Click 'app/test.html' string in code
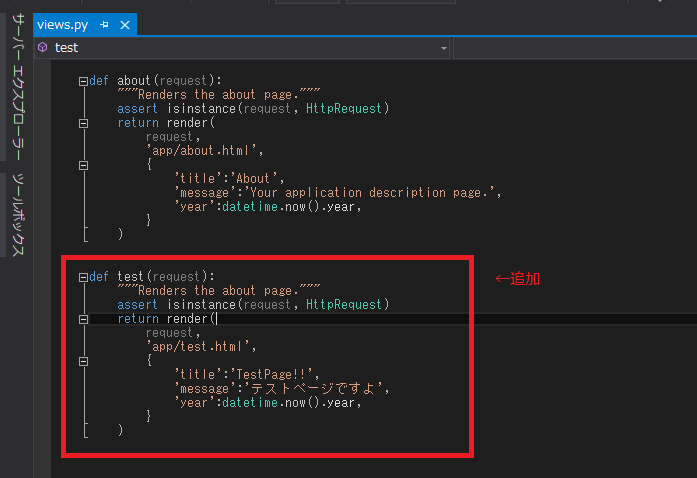 click(198, 346)
